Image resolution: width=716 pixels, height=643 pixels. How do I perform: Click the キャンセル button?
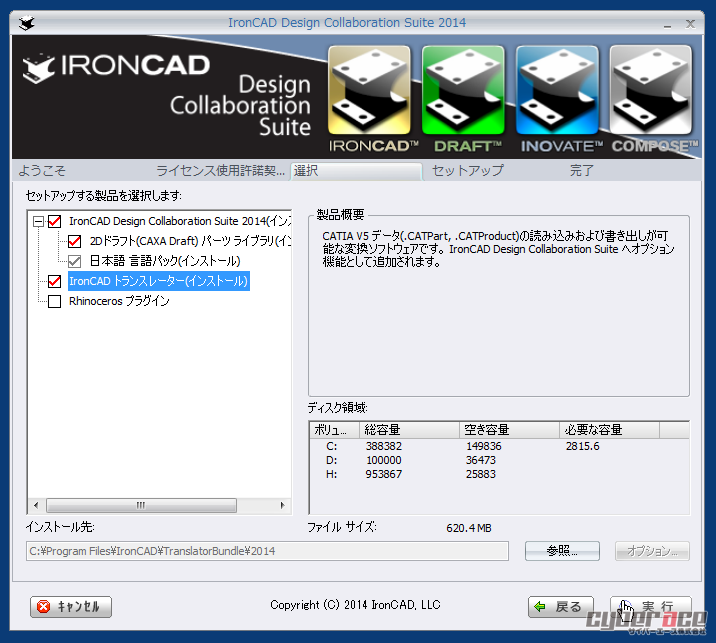tap(71, 606)
